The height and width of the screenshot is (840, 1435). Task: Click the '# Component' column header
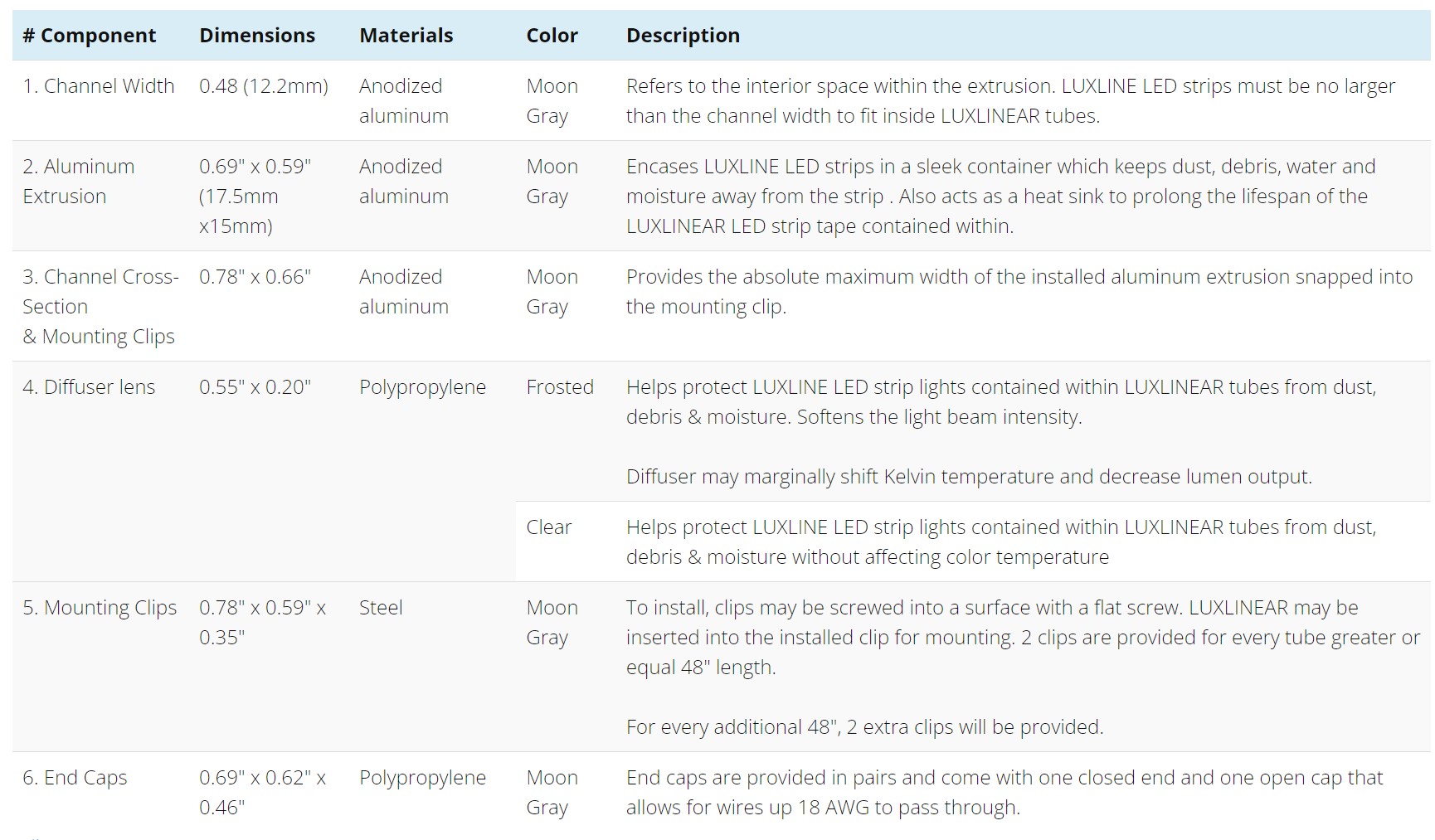pos(89,36)
